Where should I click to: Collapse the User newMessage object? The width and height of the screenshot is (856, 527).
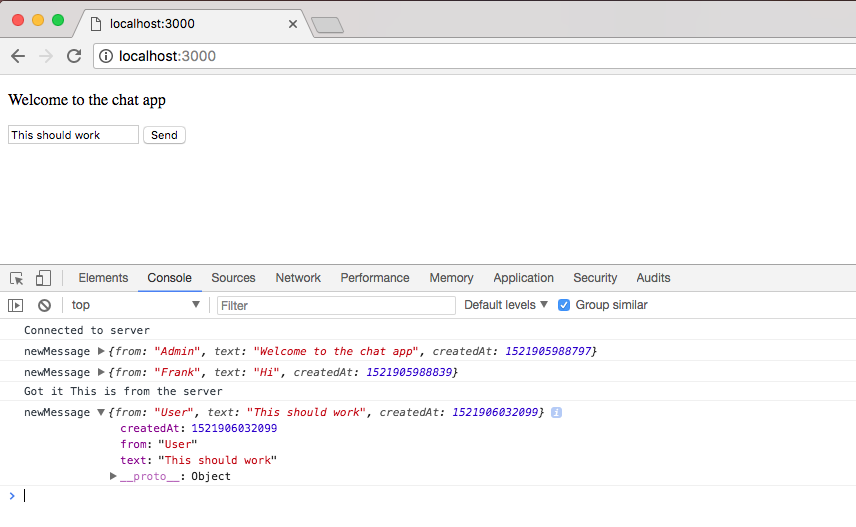[x=100, y=413]
